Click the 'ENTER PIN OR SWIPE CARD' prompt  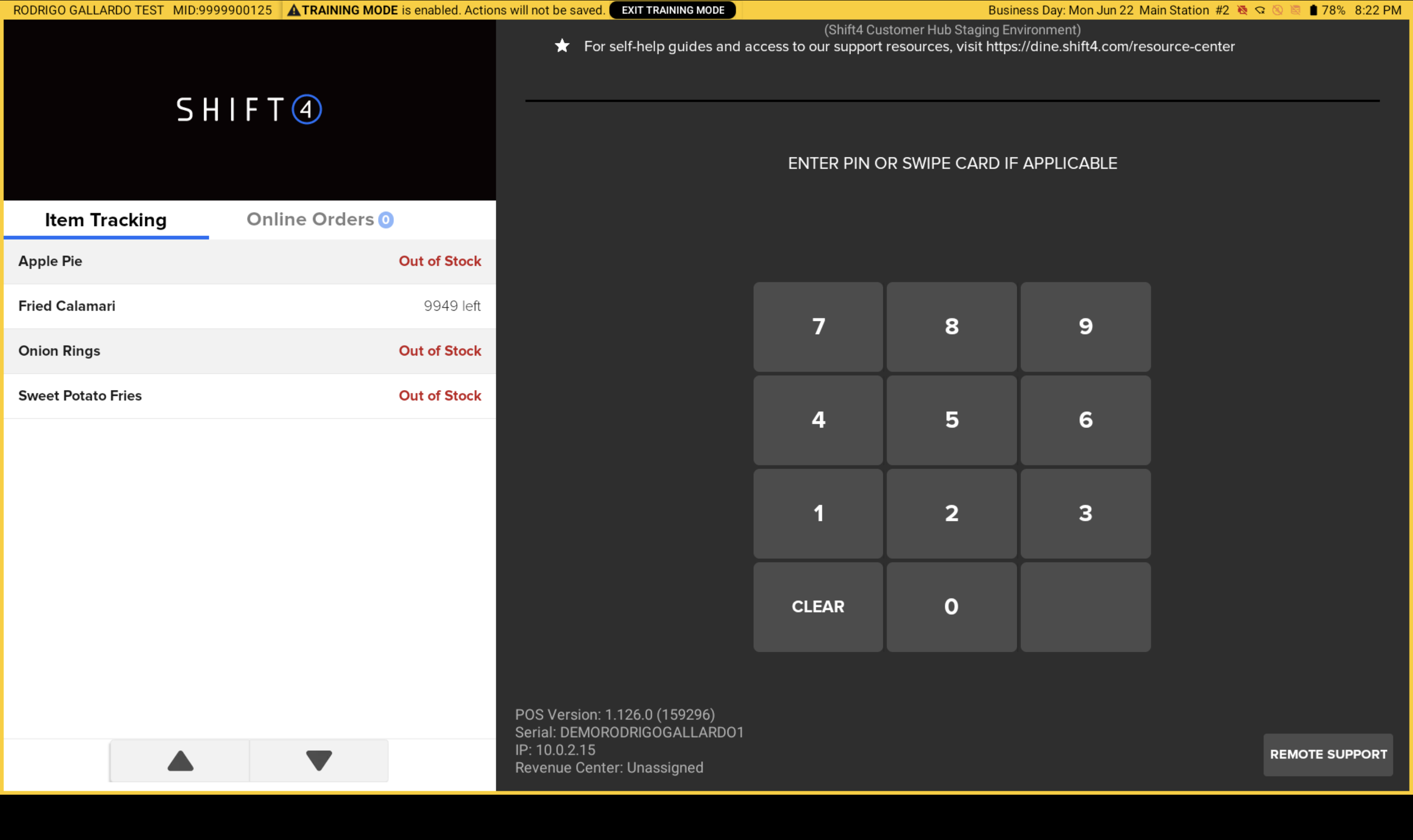point(952,163)
